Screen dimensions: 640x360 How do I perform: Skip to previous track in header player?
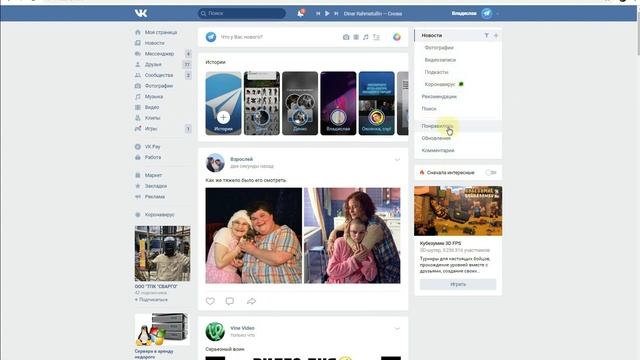point(318,13)
